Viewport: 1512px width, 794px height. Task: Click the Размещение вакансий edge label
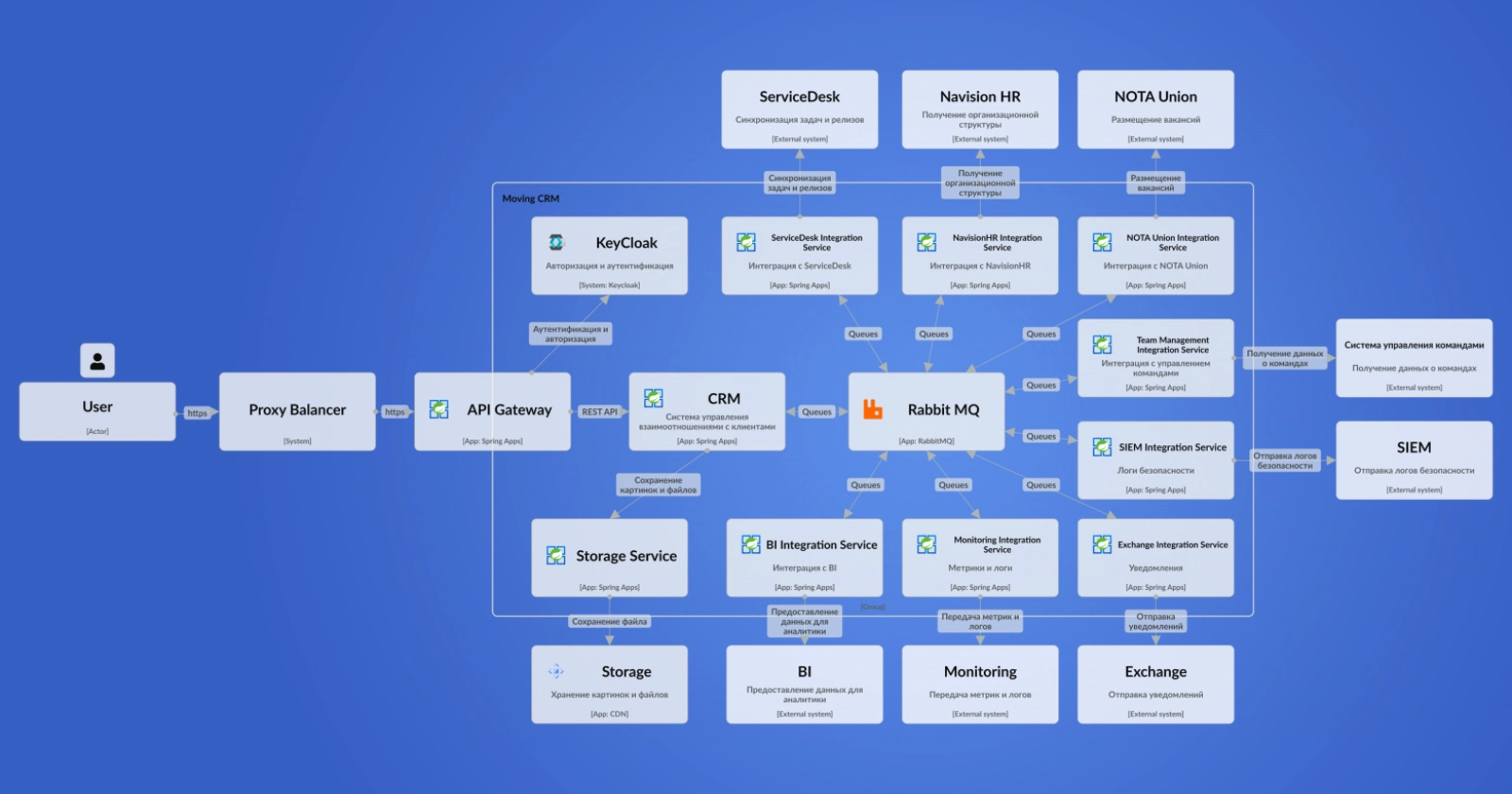[1156, 183]
